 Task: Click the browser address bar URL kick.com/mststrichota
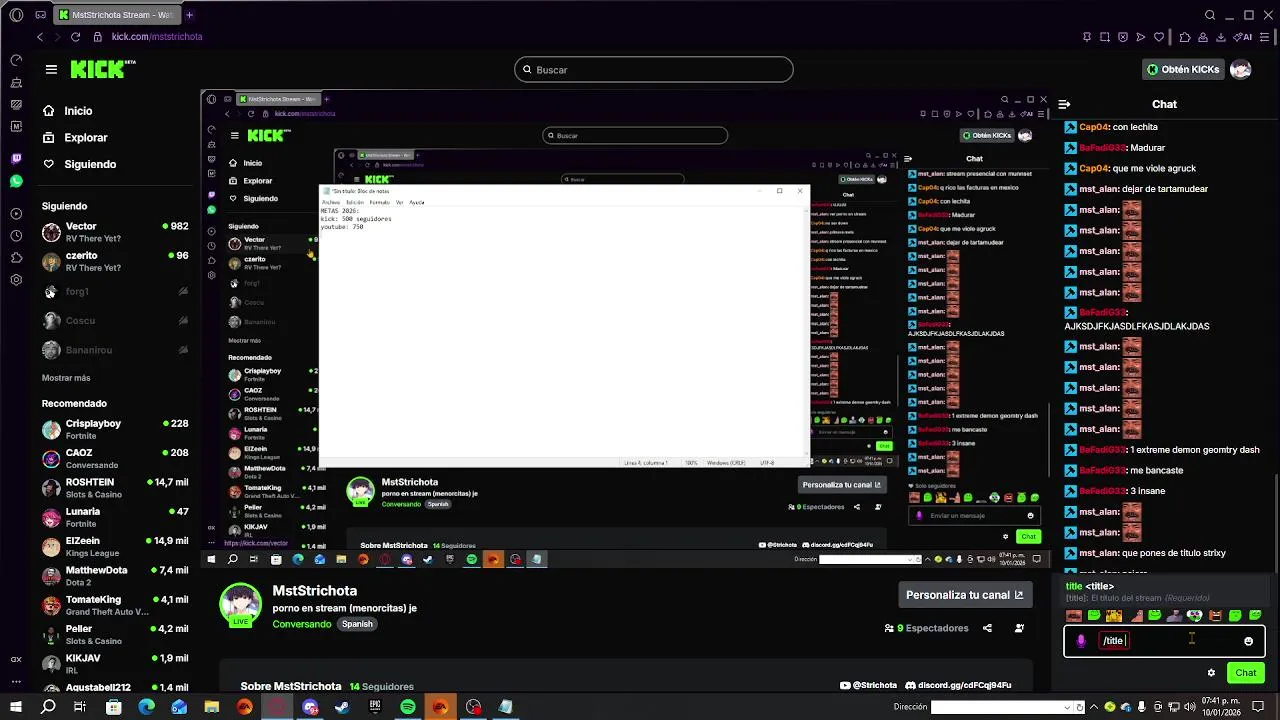(157, 37)
